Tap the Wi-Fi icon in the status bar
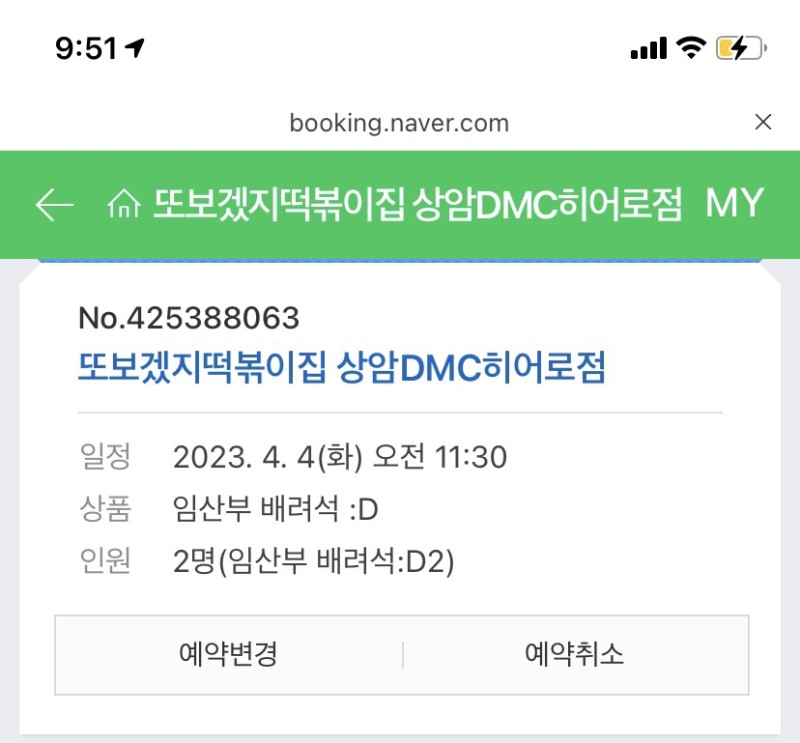The image size is (800, 743). click(x=691, y=46)
